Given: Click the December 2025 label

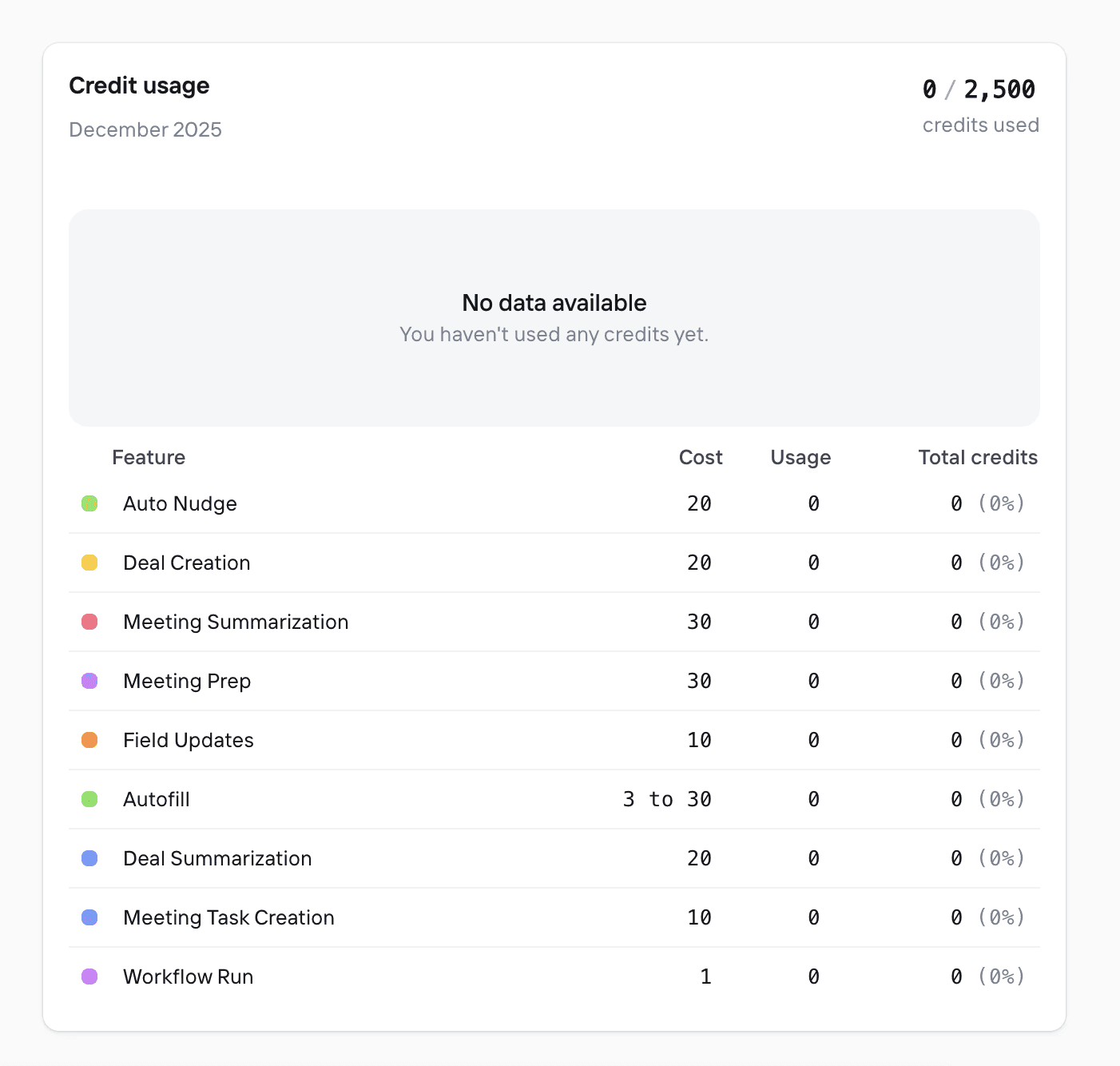Looking at the screenshot, I should pyautogui.click(x=145, y=129).
